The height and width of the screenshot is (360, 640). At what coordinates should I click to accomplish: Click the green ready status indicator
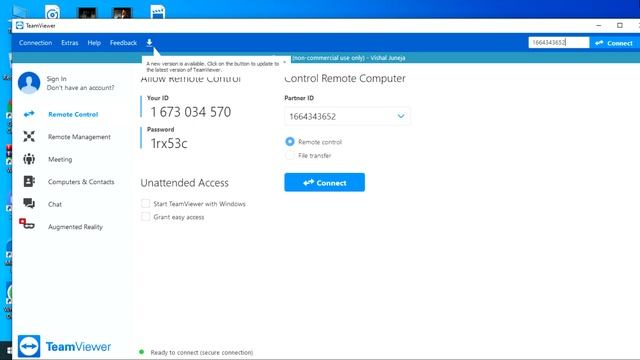click(x=142, y=352)
